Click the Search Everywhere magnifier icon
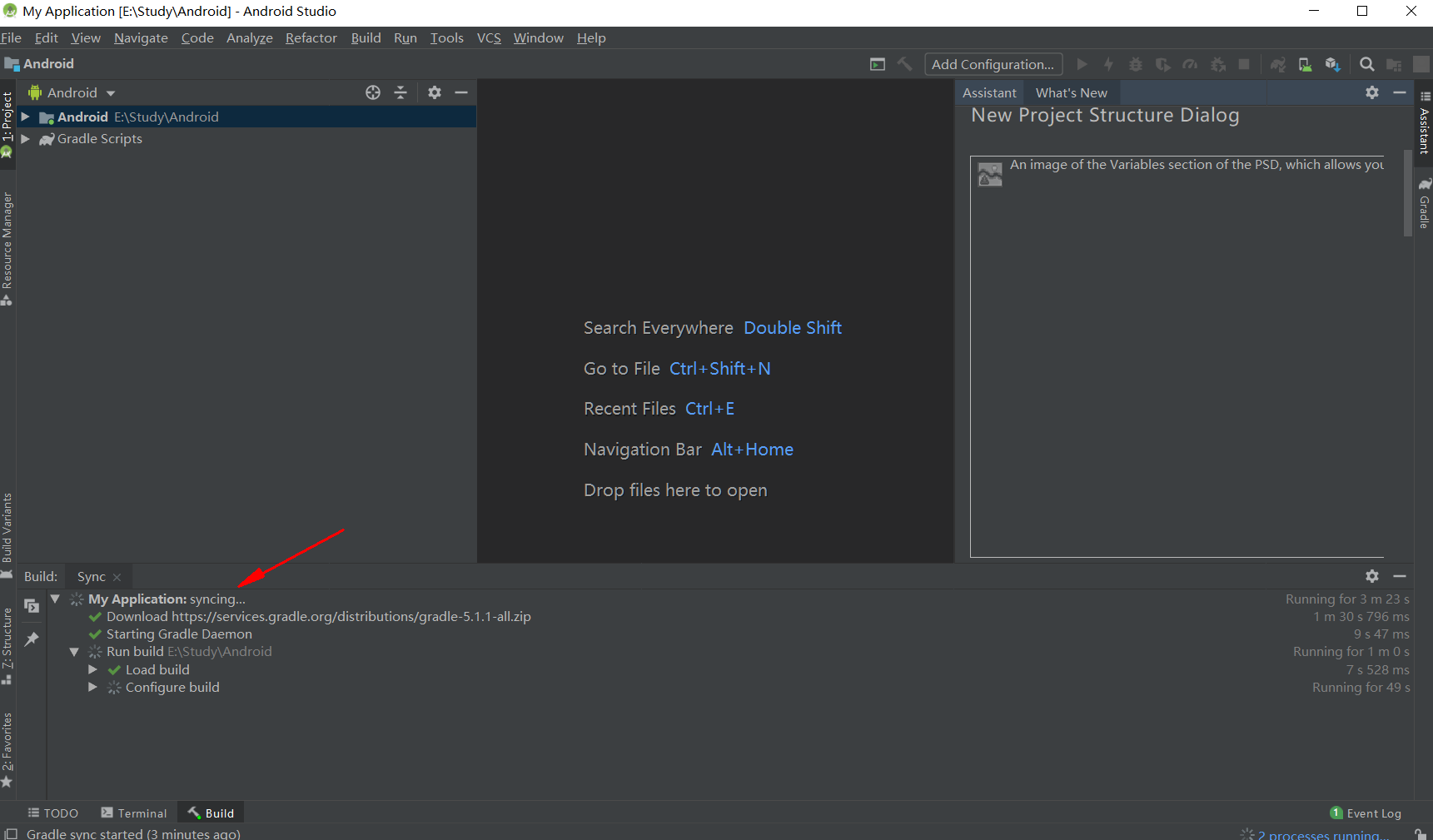The image size is (1433, 840). pos(1366,64)
